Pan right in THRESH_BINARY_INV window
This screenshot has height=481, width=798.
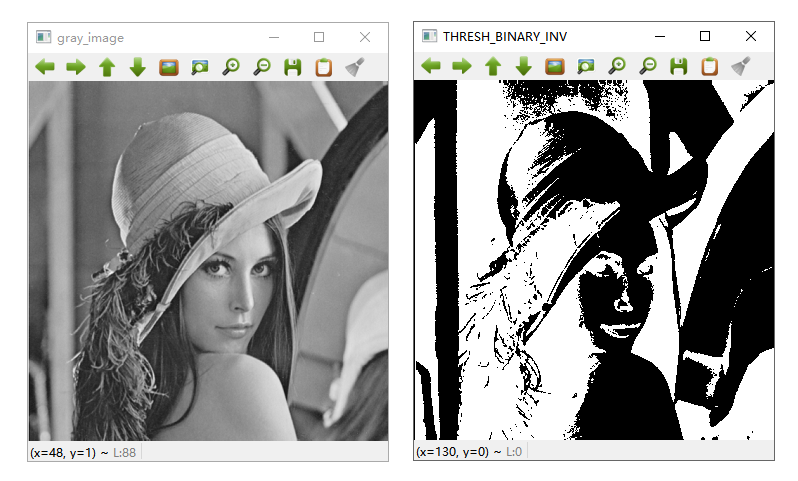click(462, 66)
